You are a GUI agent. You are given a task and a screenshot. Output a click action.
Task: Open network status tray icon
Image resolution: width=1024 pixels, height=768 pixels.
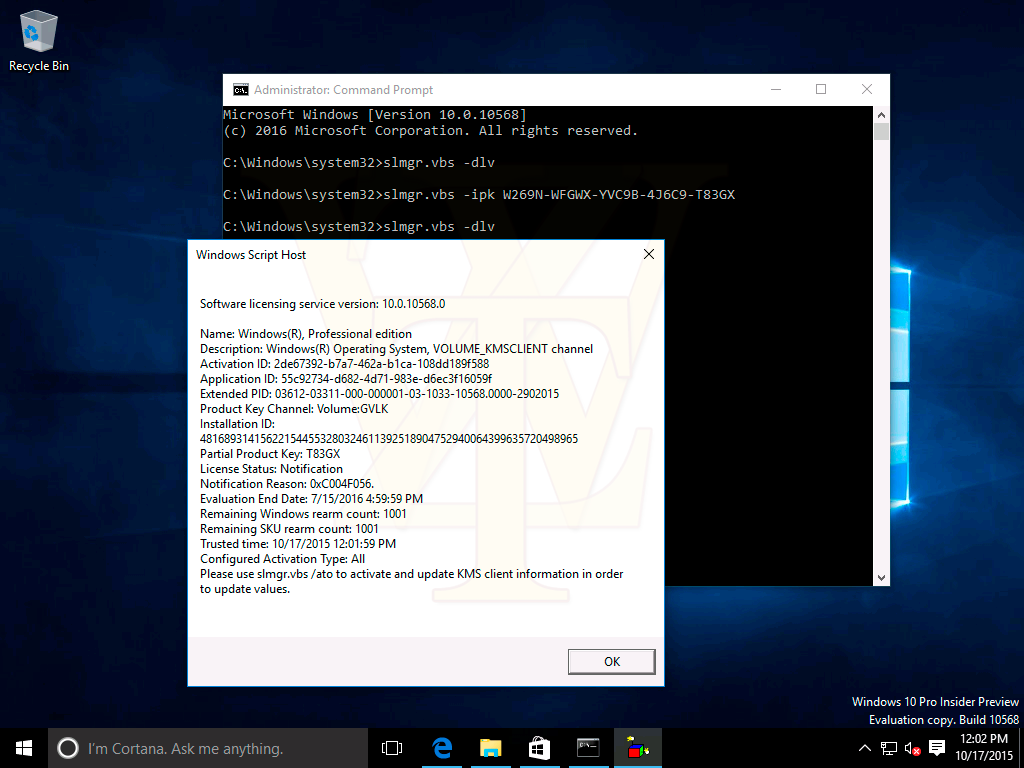889,748
